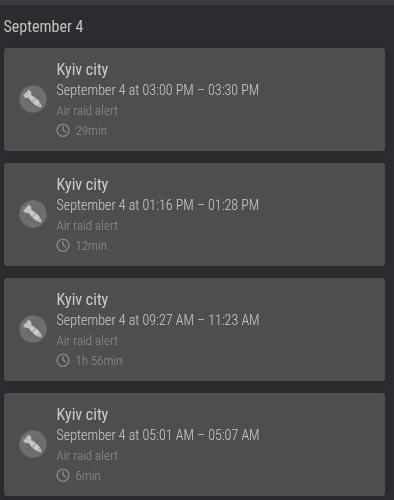This screenshot has width=394, height=500.
Task: Click the 1h 56min duration text
Action: [99, 361]
